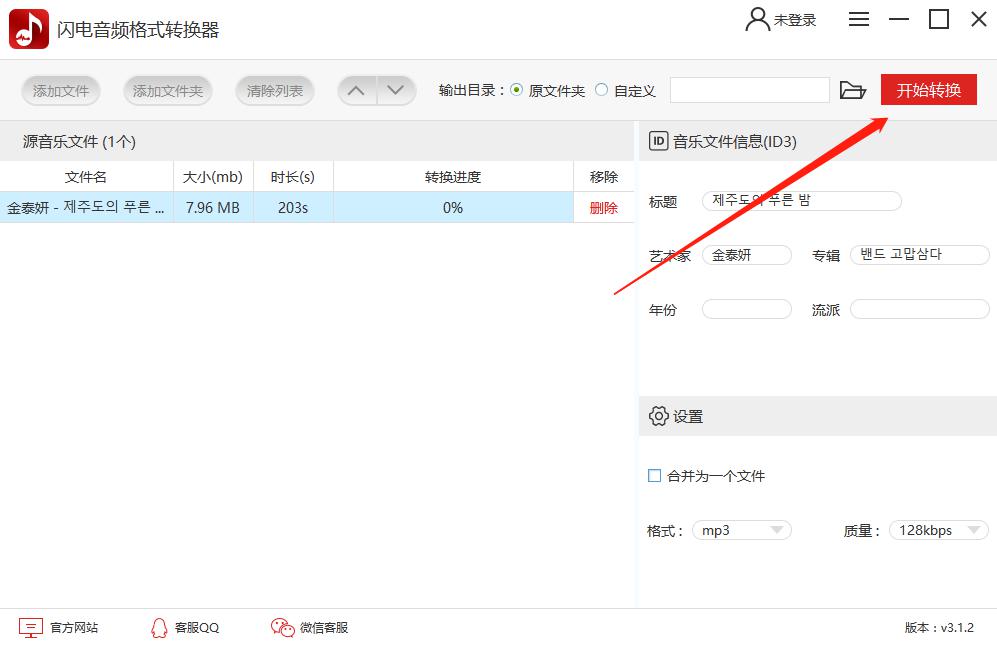The image size is (997, 646).
Task: Click the 未登录 user account icon
Action: click(x=756, y=19)
